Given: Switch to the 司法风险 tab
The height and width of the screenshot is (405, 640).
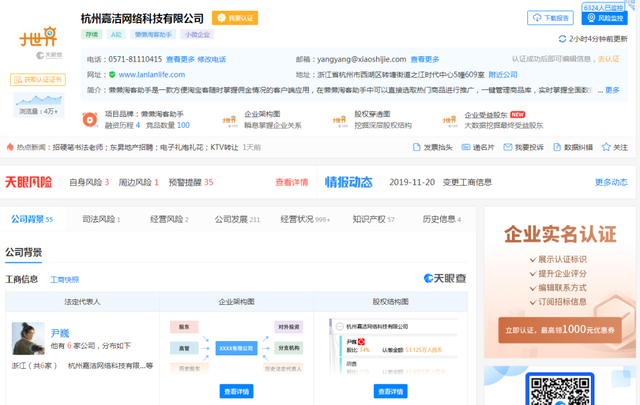Looking at the screenshot, I should 101,219.
